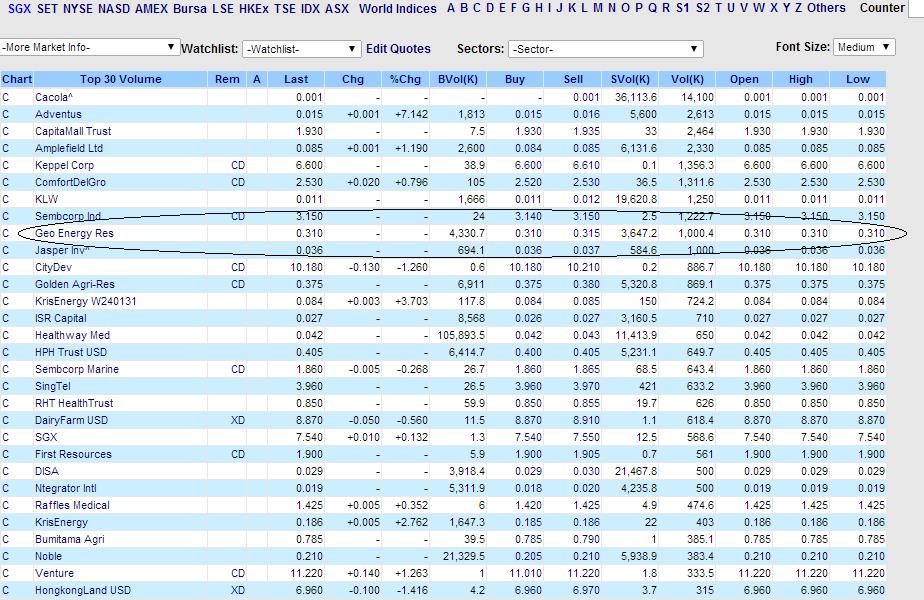
Task: Click the Edit Quotes link
Action: click(398, 49)
